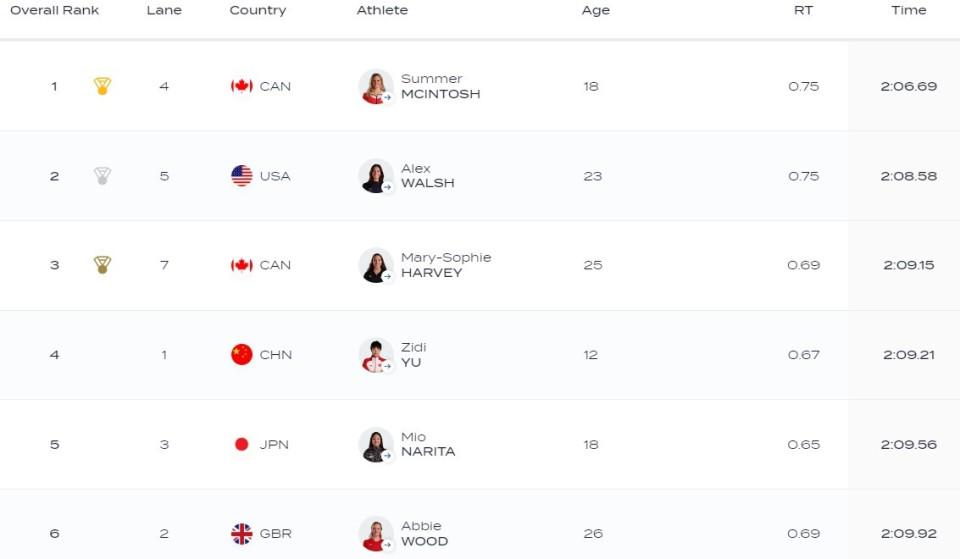Click the Age column header
This screenshot has height=559, width=960.
coord(596,10)
